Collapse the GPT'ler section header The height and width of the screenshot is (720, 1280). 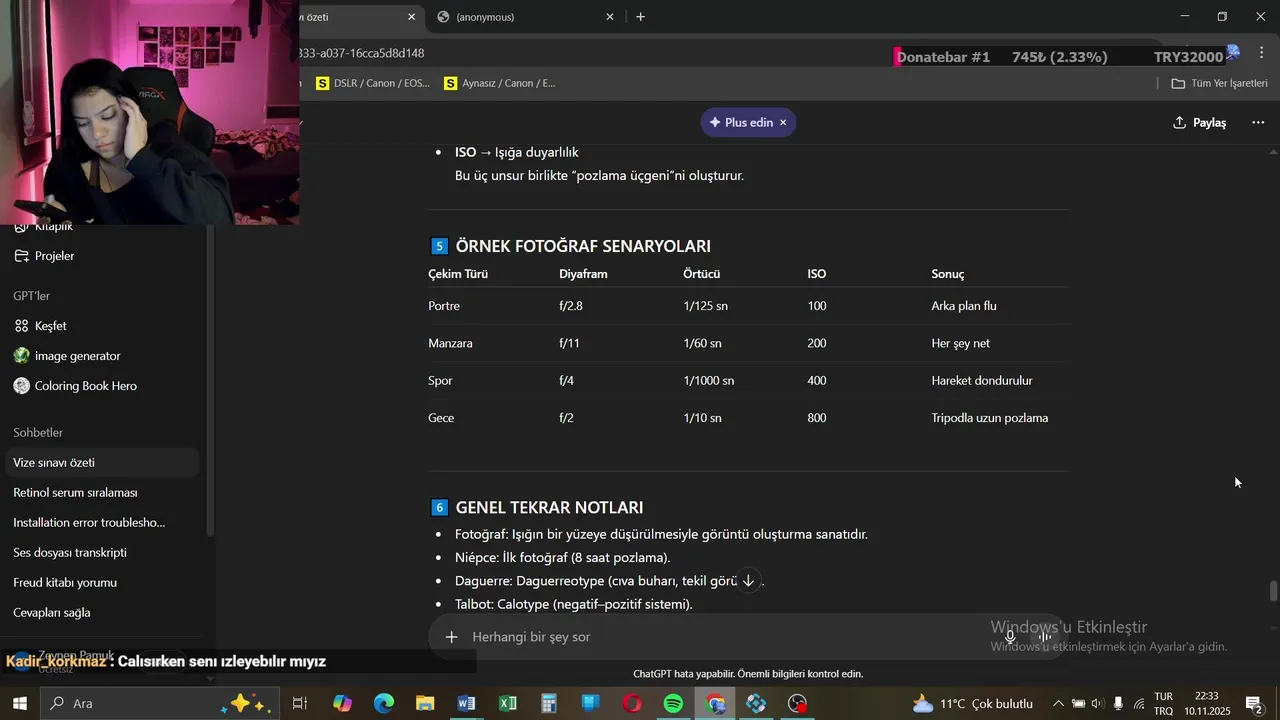click(31, 296)
